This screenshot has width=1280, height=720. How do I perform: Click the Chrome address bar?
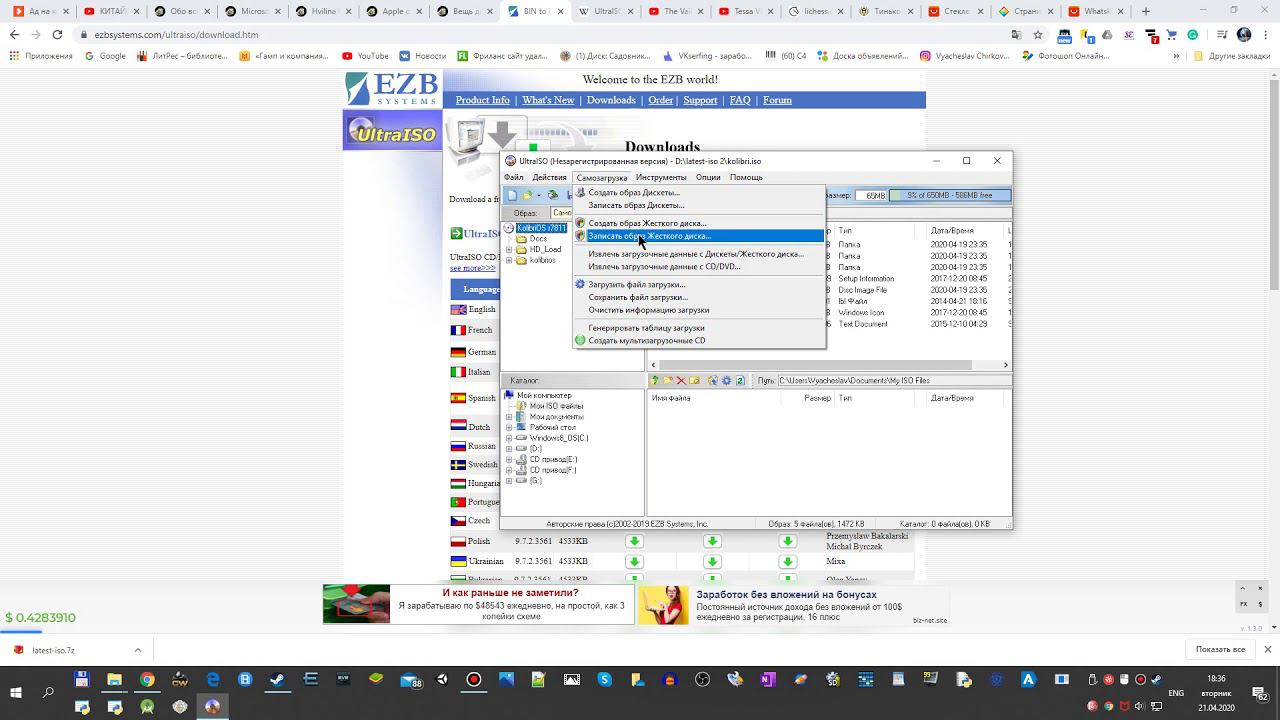[x=540, y=34]
